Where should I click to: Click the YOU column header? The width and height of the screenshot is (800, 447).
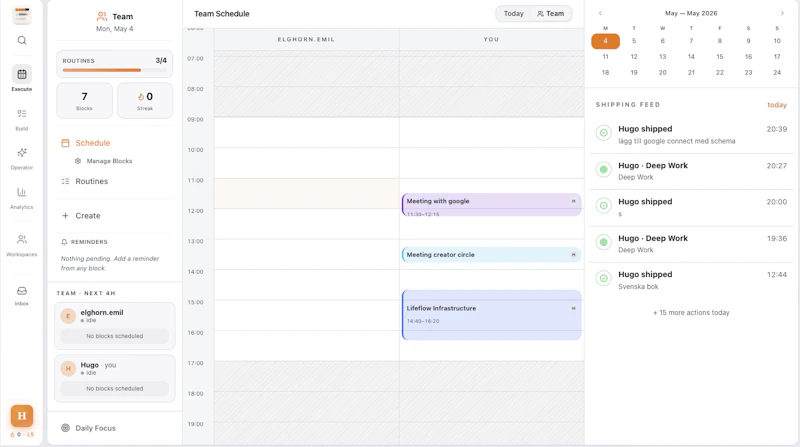(x=491, y=39)
